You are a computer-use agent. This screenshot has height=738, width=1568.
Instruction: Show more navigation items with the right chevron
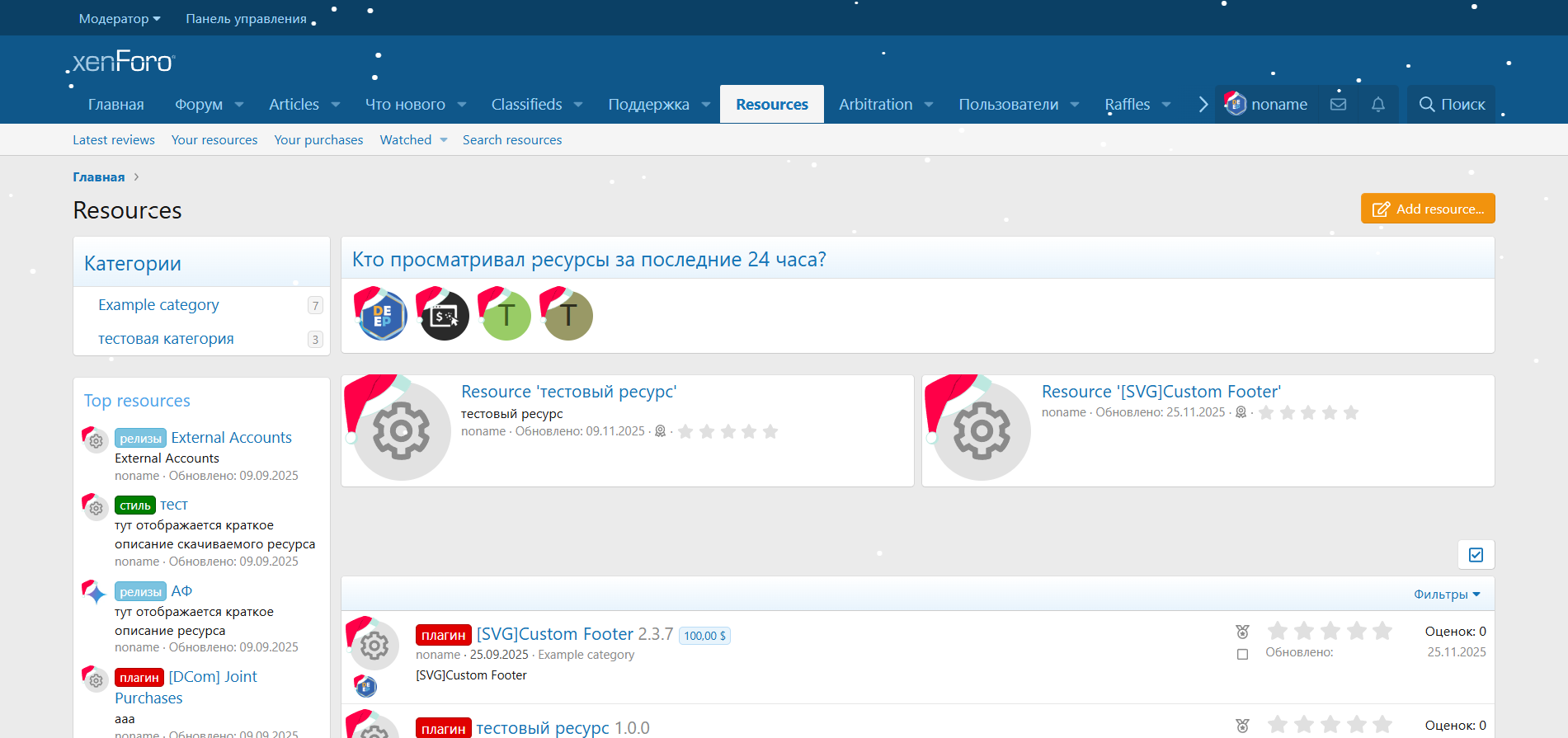coord(1203,105)
